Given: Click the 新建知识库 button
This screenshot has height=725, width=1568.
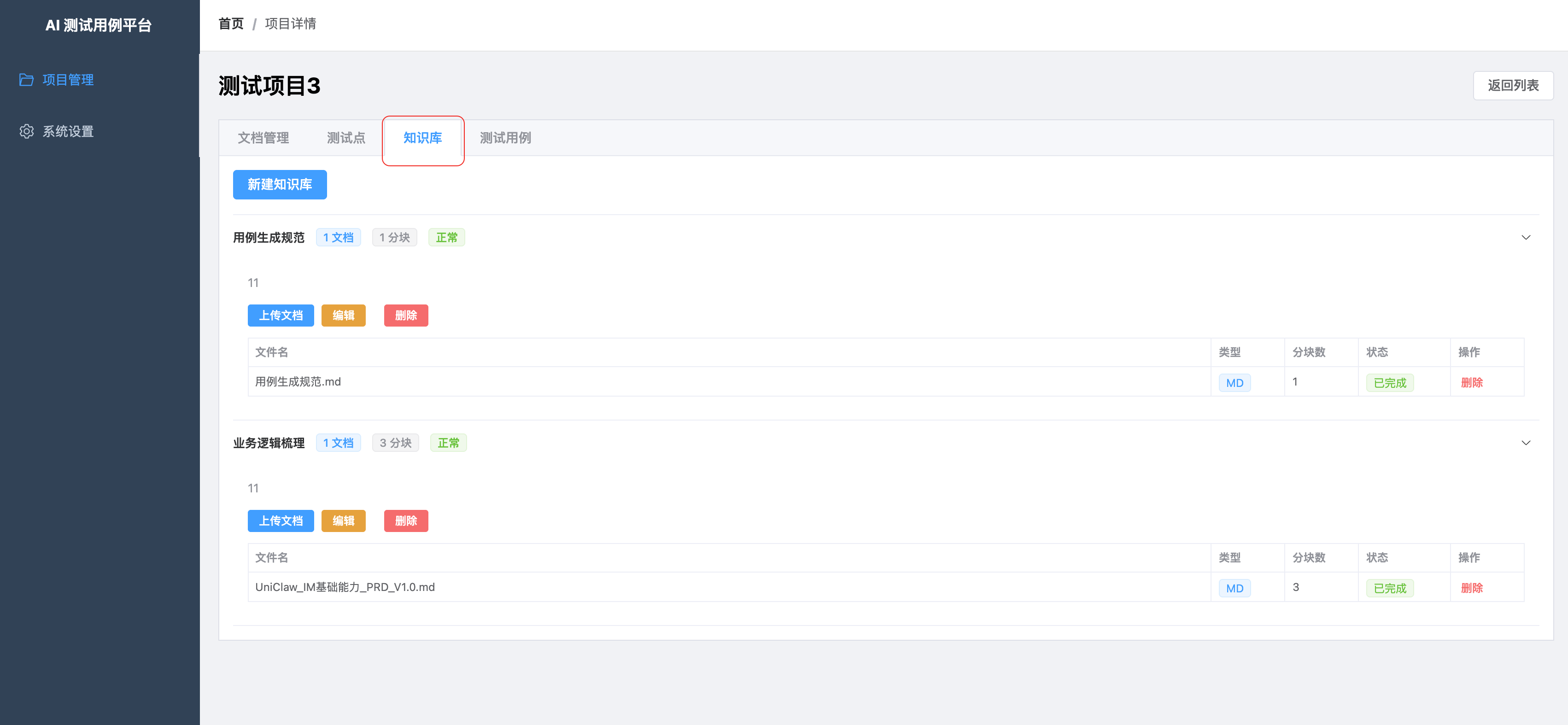Looking at the screenshot, I should coord(280,184).
